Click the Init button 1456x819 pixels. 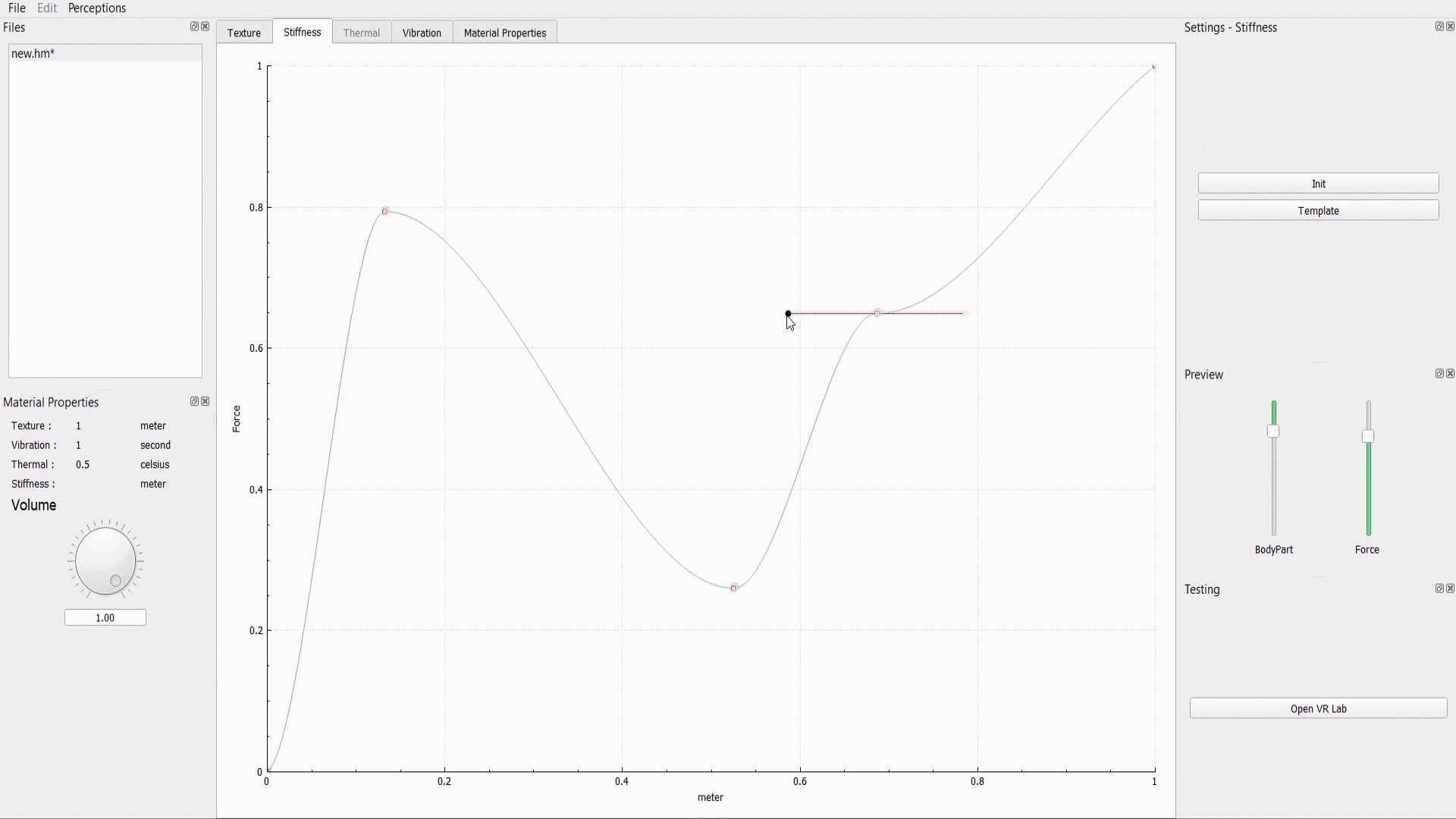tap(1319, 184)
